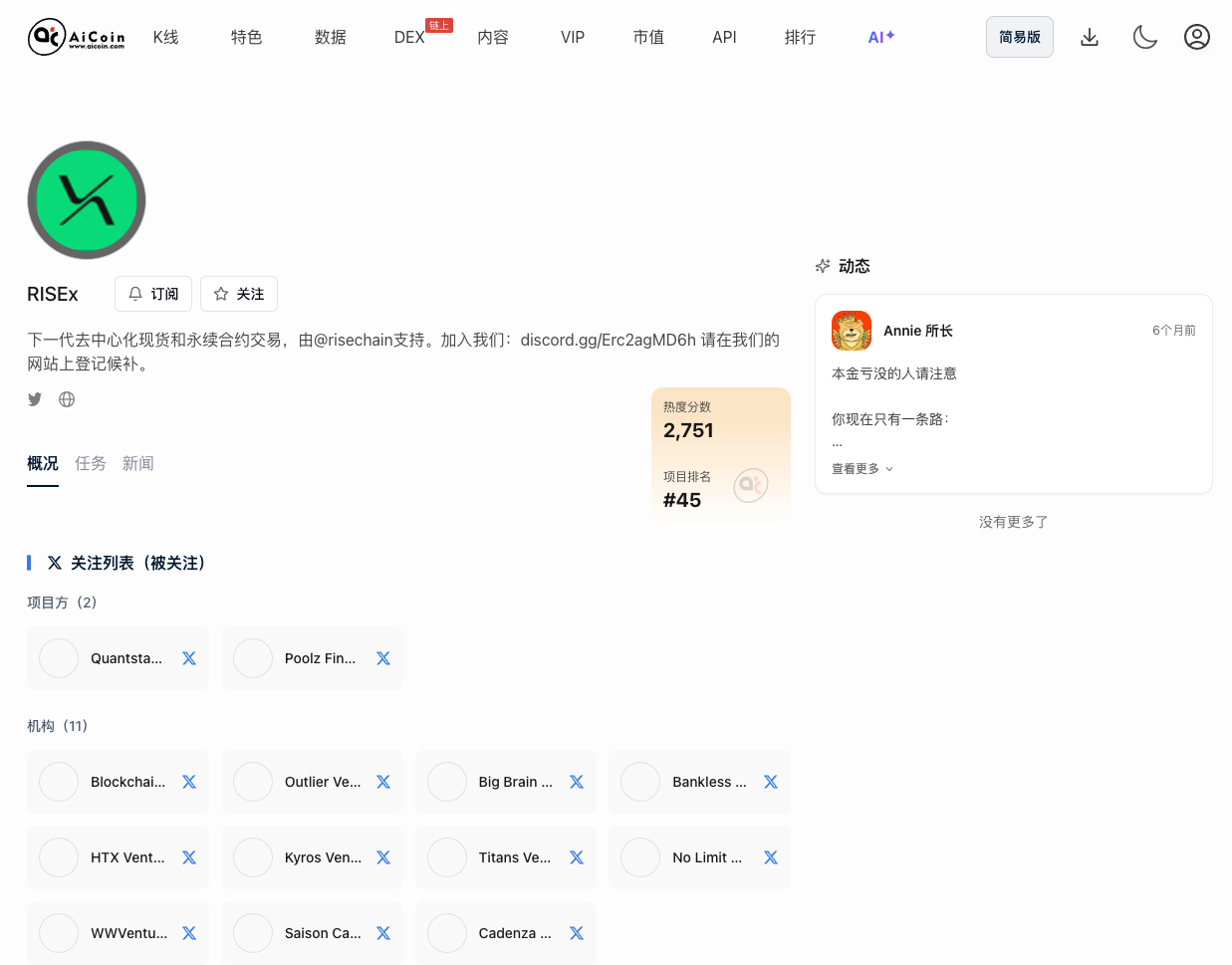Open the Poolz Fin... project card
The image size is (1232, 965).
313,658
